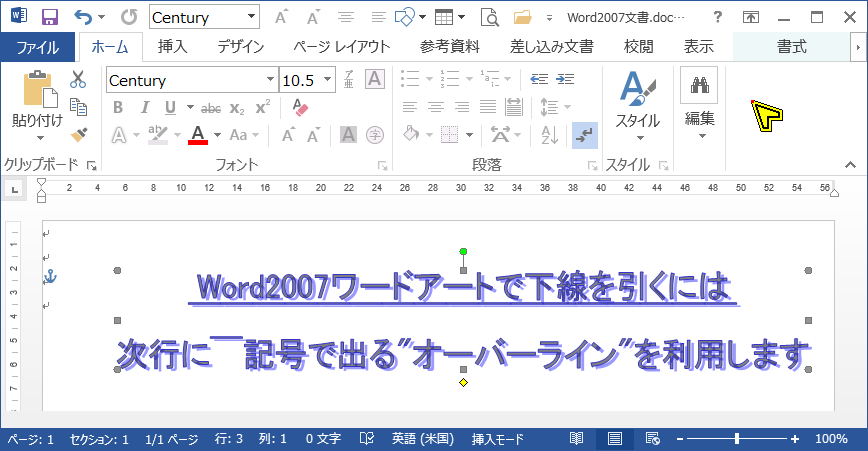868x451 pixels.
Task: Open paragraph dialog launcher
Action: 592,165
